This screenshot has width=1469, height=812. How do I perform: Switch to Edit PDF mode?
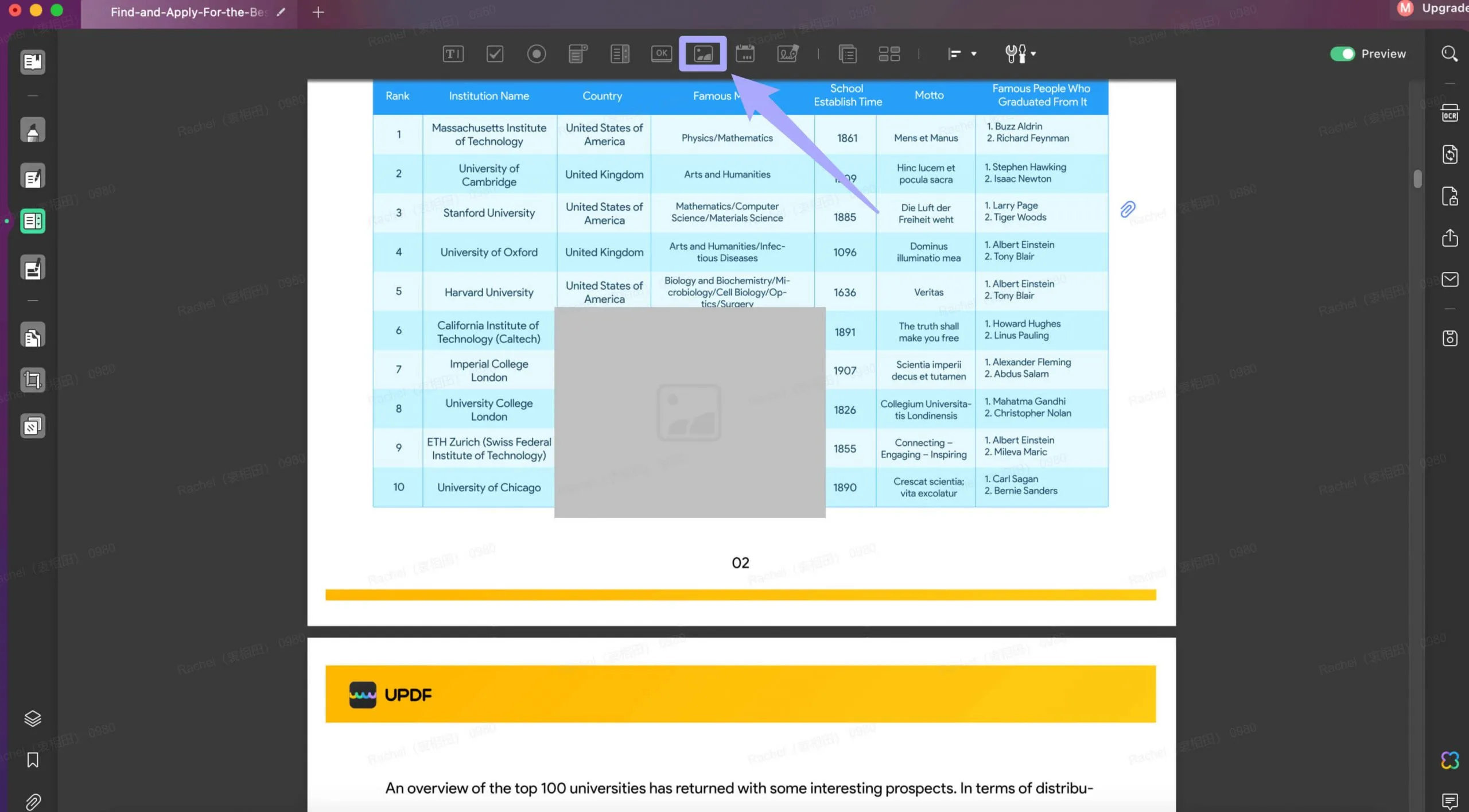pyautogui.click(x=33, y=176)
